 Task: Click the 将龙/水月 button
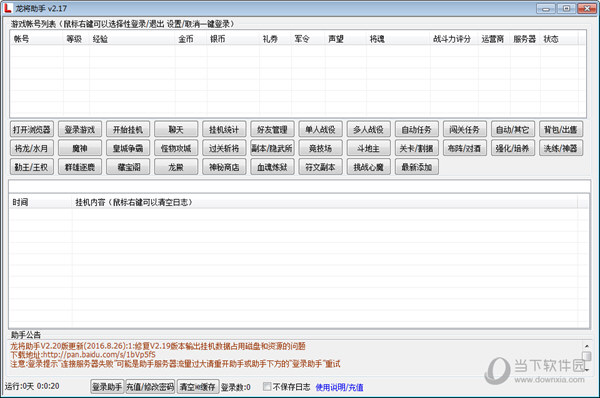tap(32, 148)
